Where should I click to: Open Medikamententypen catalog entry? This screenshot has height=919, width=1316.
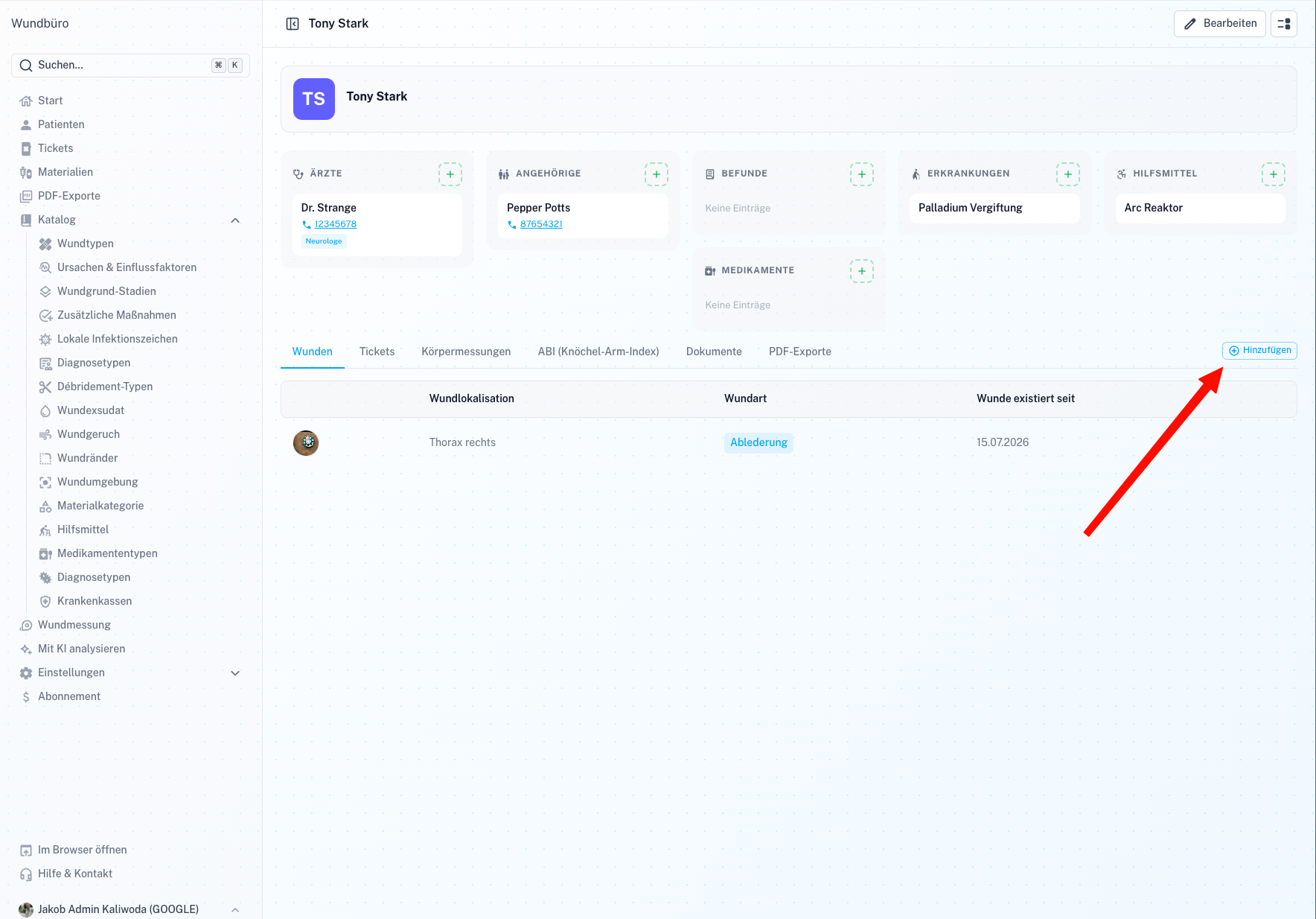(107, 553)
